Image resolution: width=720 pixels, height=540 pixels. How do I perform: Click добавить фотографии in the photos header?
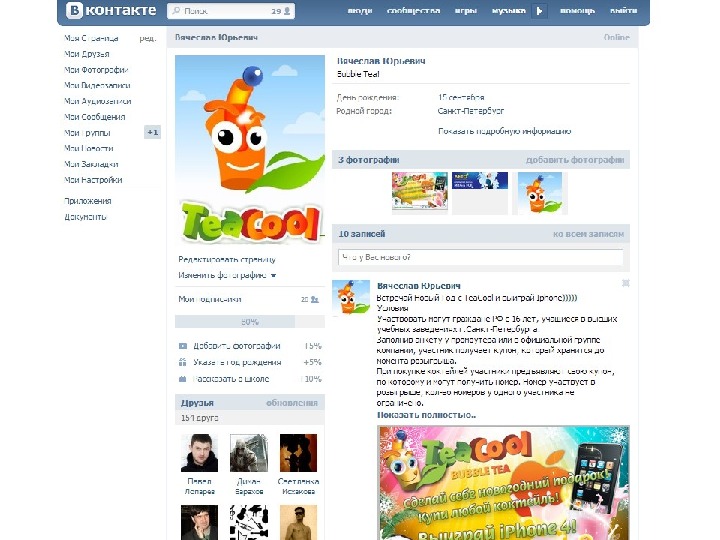point(575,160)
